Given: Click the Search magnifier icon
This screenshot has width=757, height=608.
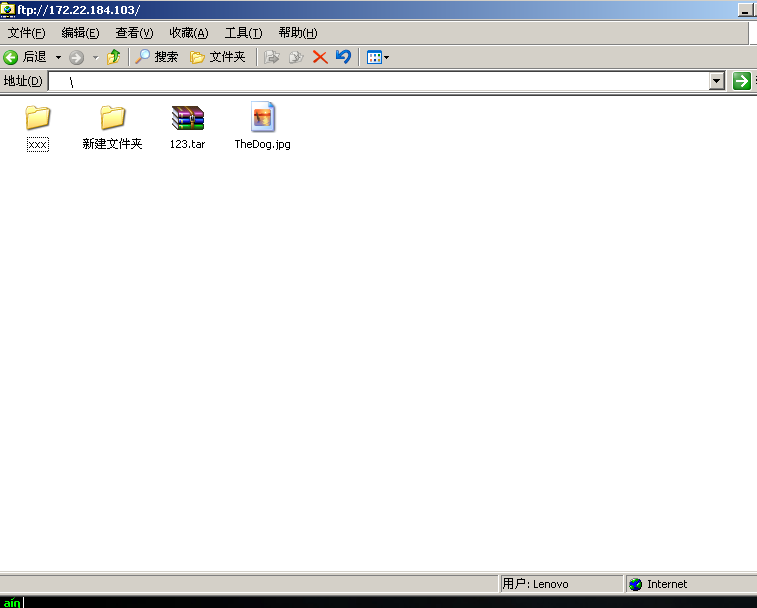Looking at the screenshot, I should click(142, 57).
